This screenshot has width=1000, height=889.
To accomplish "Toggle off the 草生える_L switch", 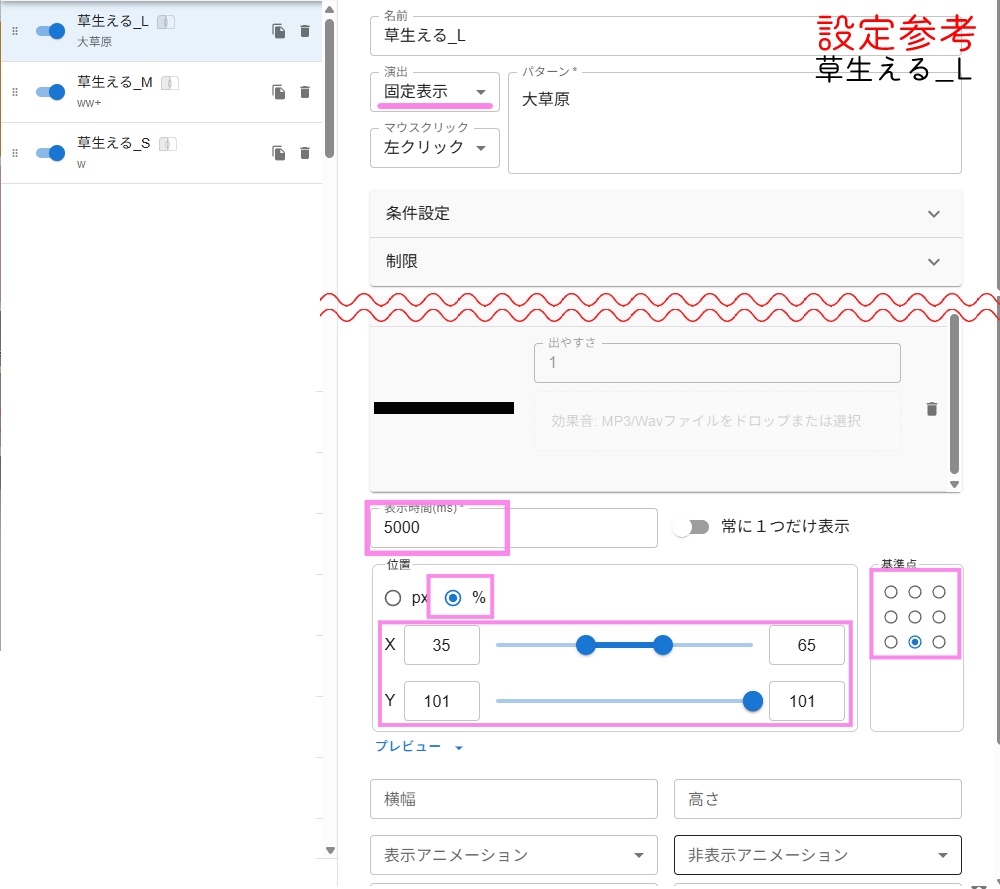I will click(x=50, y=31).
